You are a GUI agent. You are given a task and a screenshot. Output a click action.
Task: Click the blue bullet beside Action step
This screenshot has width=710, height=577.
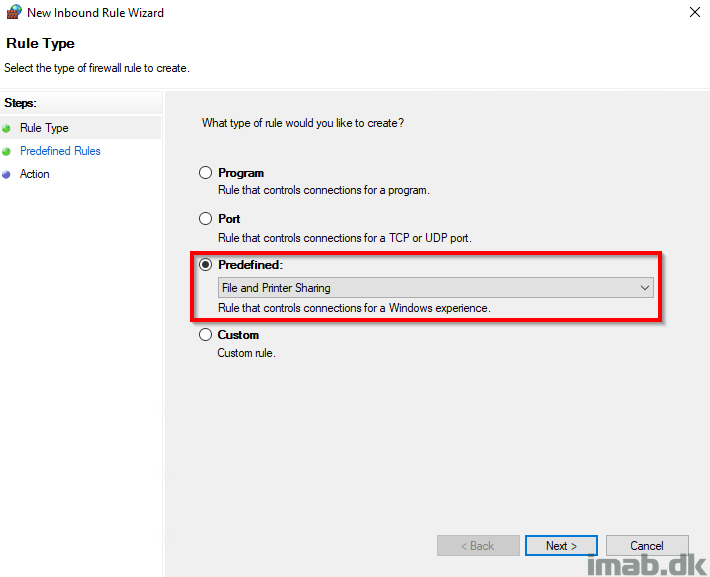click(7, 174)
